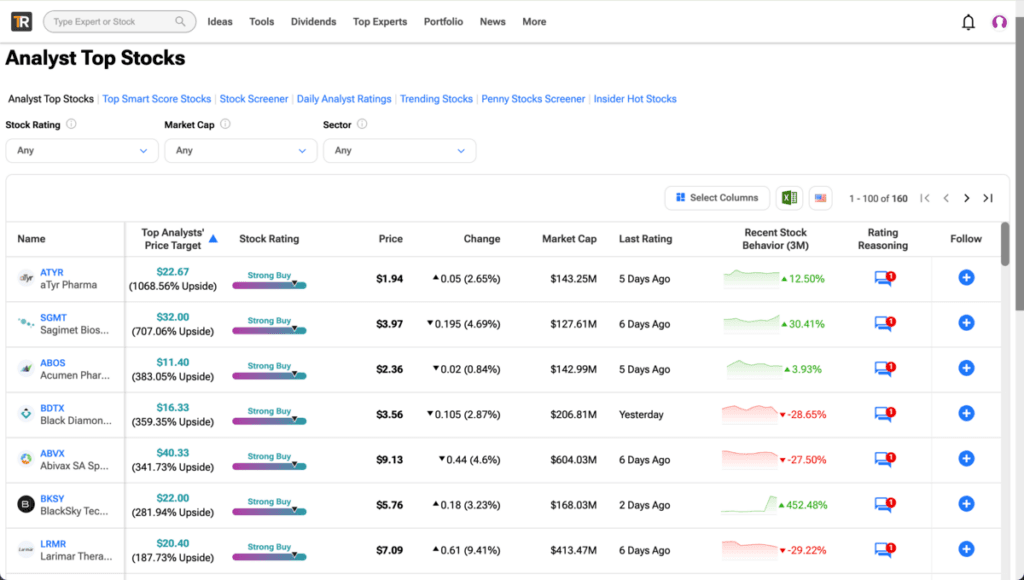
Task: Click the $22.67 price target for ATYR
Action: [x=172, y=272]
